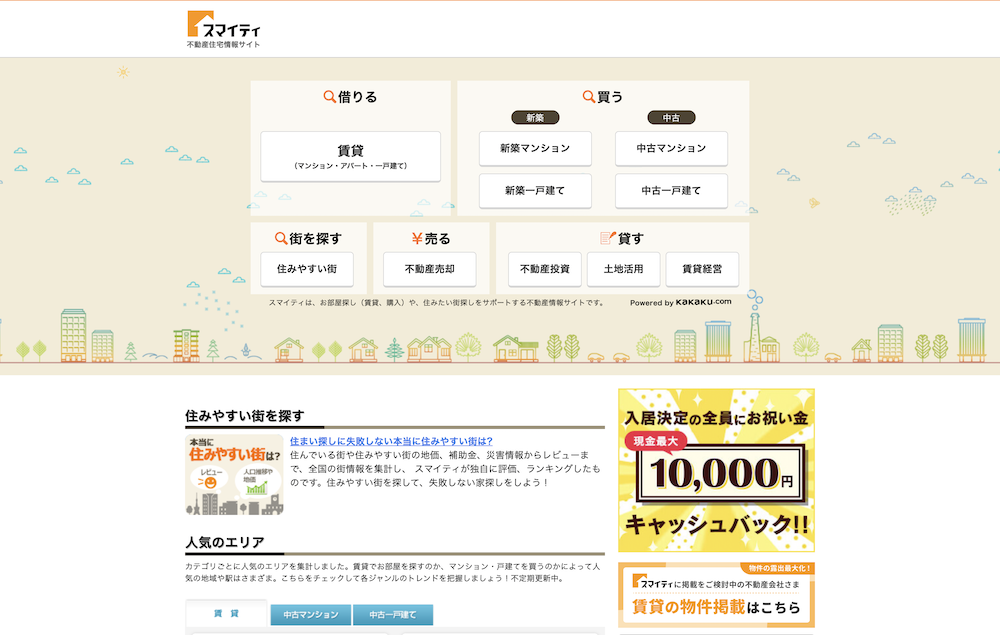This screenshot has height=635, width=1000.
Task: Click the 土地活用 button
Action: 622,269
